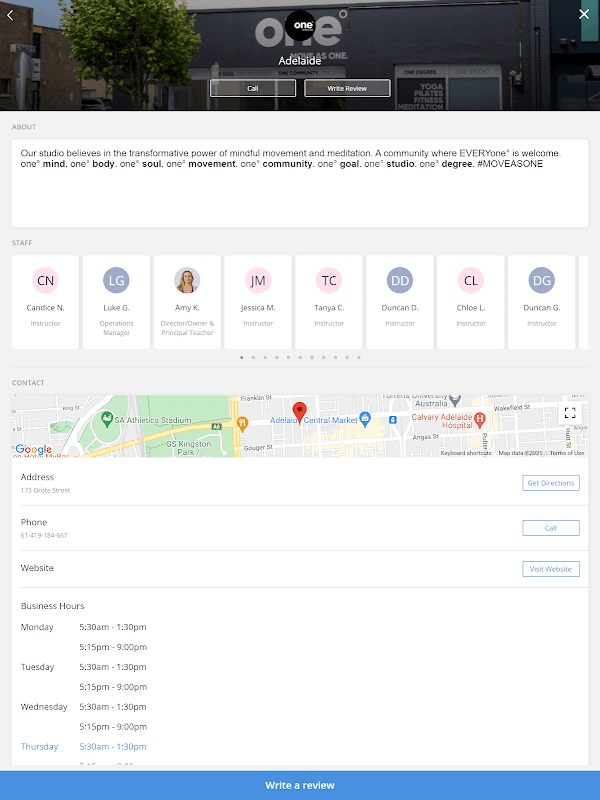This screenshot has width=600, height=800.
Task: Open Duncan G. avatar DG
Action: (x=542, y=280)
